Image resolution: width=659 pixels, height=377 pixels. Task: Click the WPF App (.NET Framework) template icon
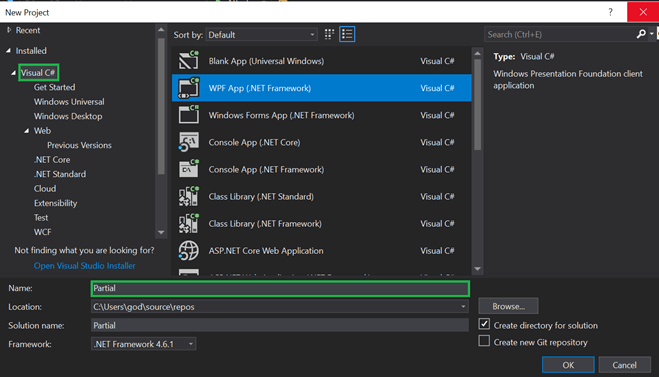click(x=189, y=88)
